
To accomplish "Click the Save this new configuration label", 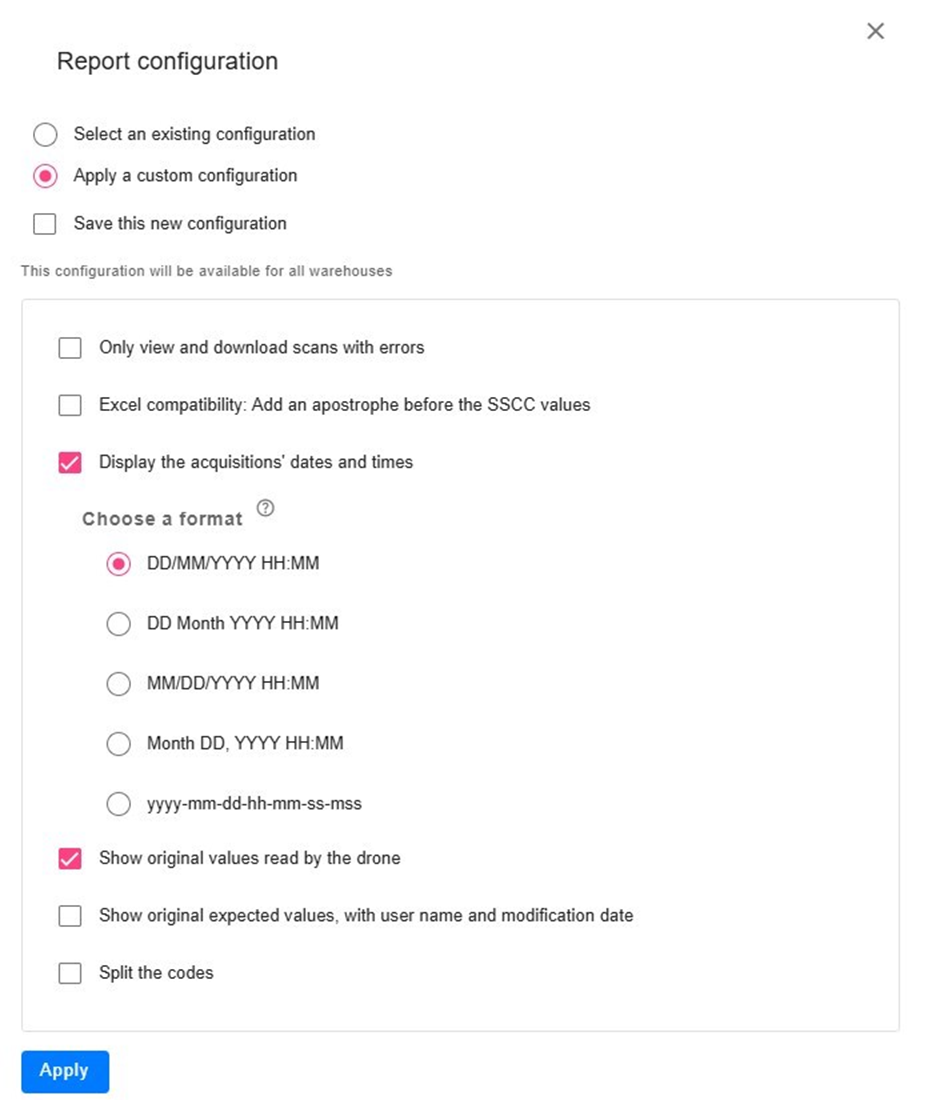I will (180, 224).
